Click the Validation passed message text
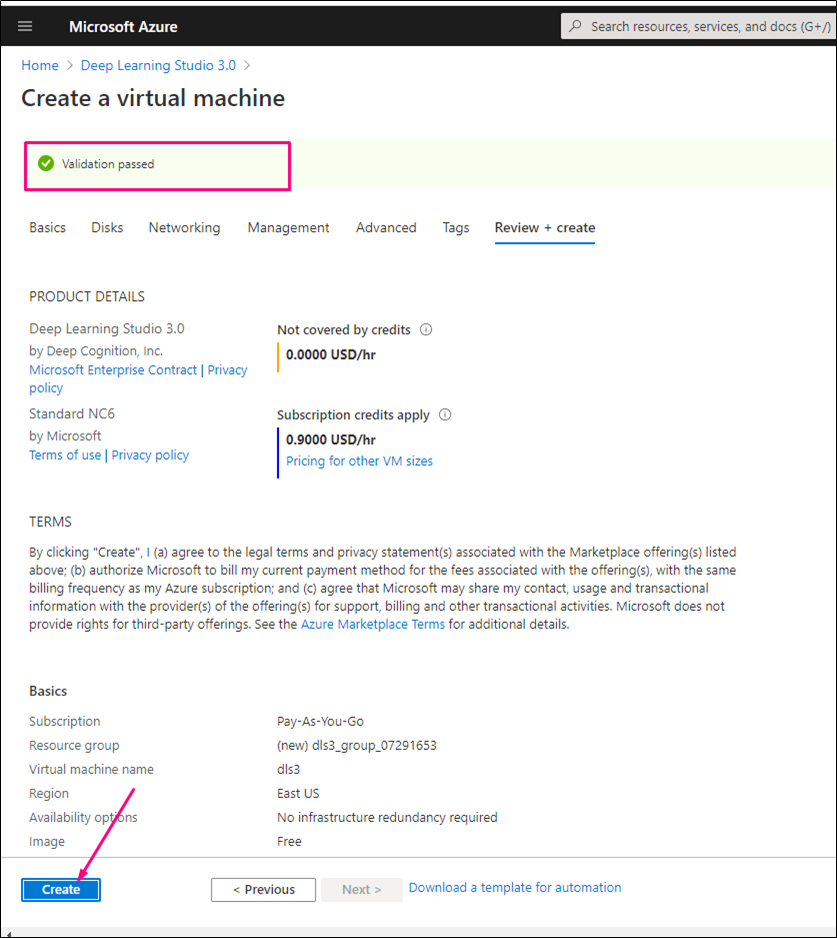Viewport: 837px width, 938px height. pyautogui.click(x=108, y=164)
